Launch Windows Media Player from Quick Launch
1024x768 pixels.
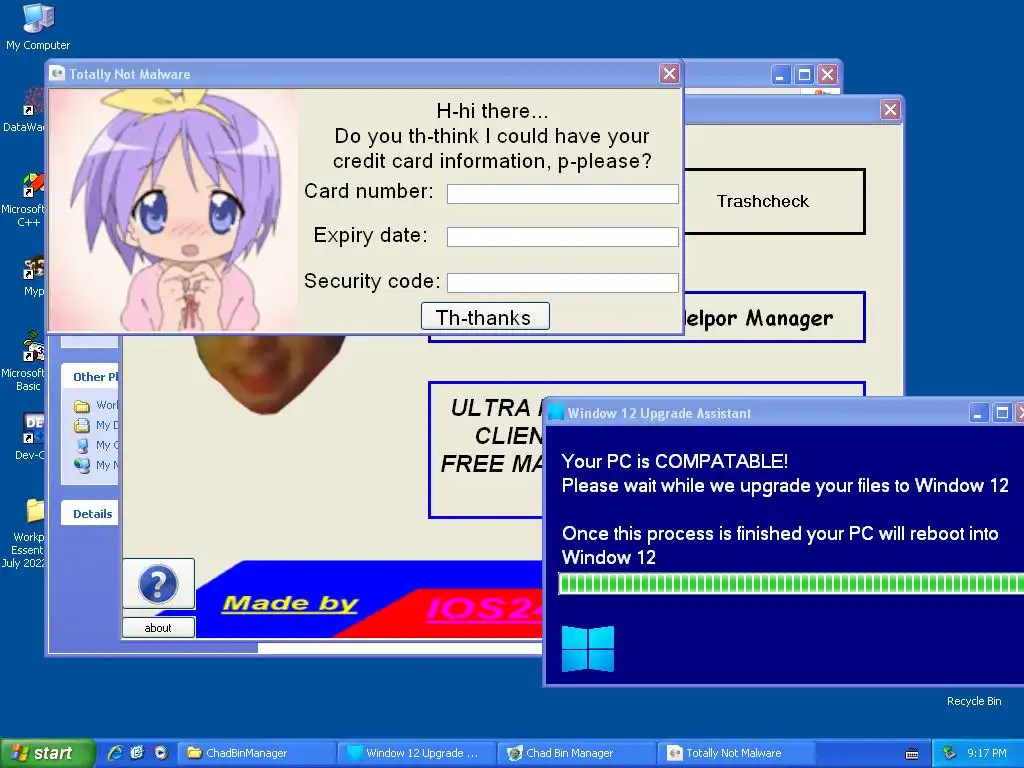click(161, 753)
